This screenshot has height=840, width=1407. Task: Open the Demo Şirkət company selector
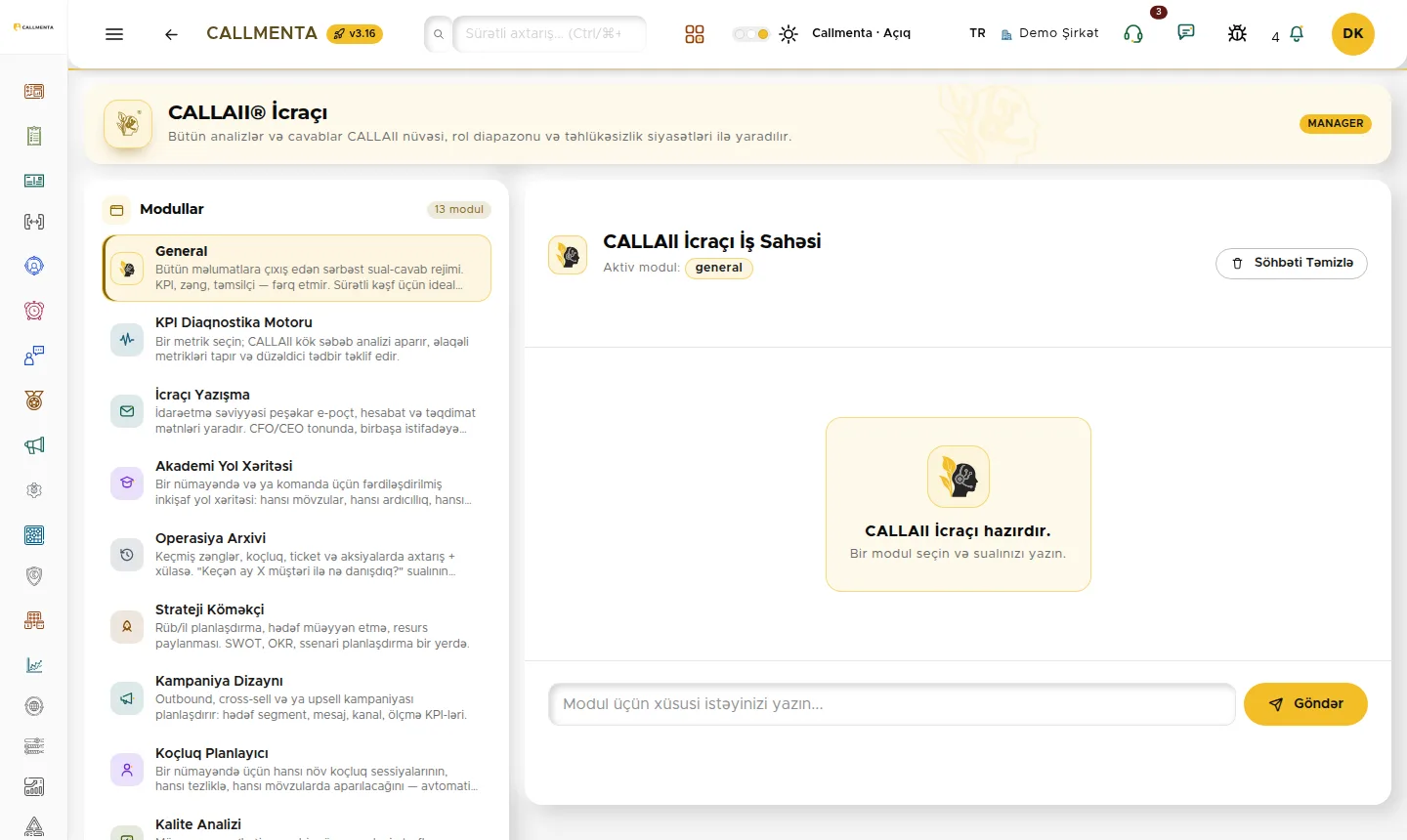point(1049,33)
